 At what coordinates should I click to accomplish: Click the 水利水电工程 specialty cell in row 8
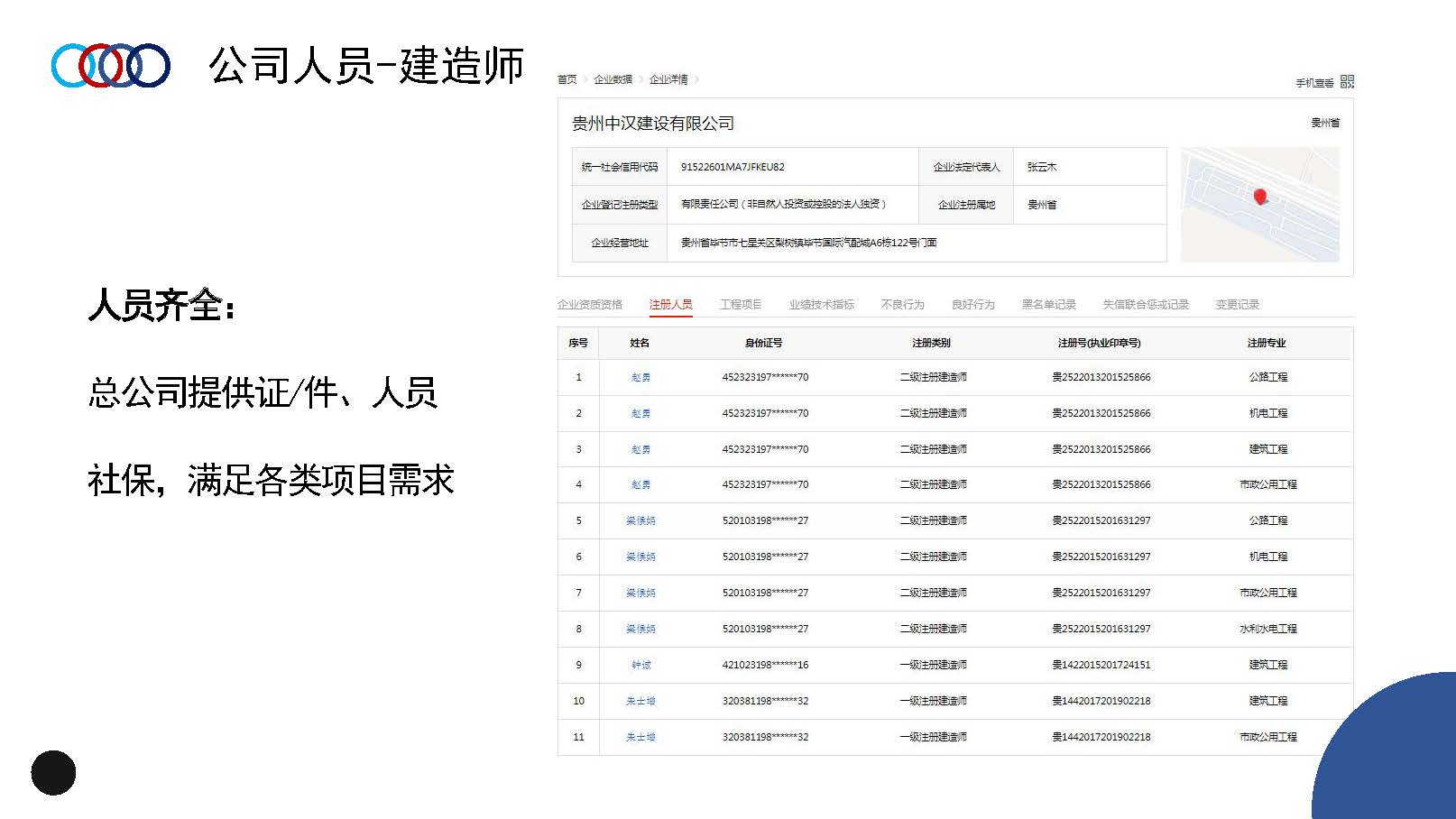1267,630
